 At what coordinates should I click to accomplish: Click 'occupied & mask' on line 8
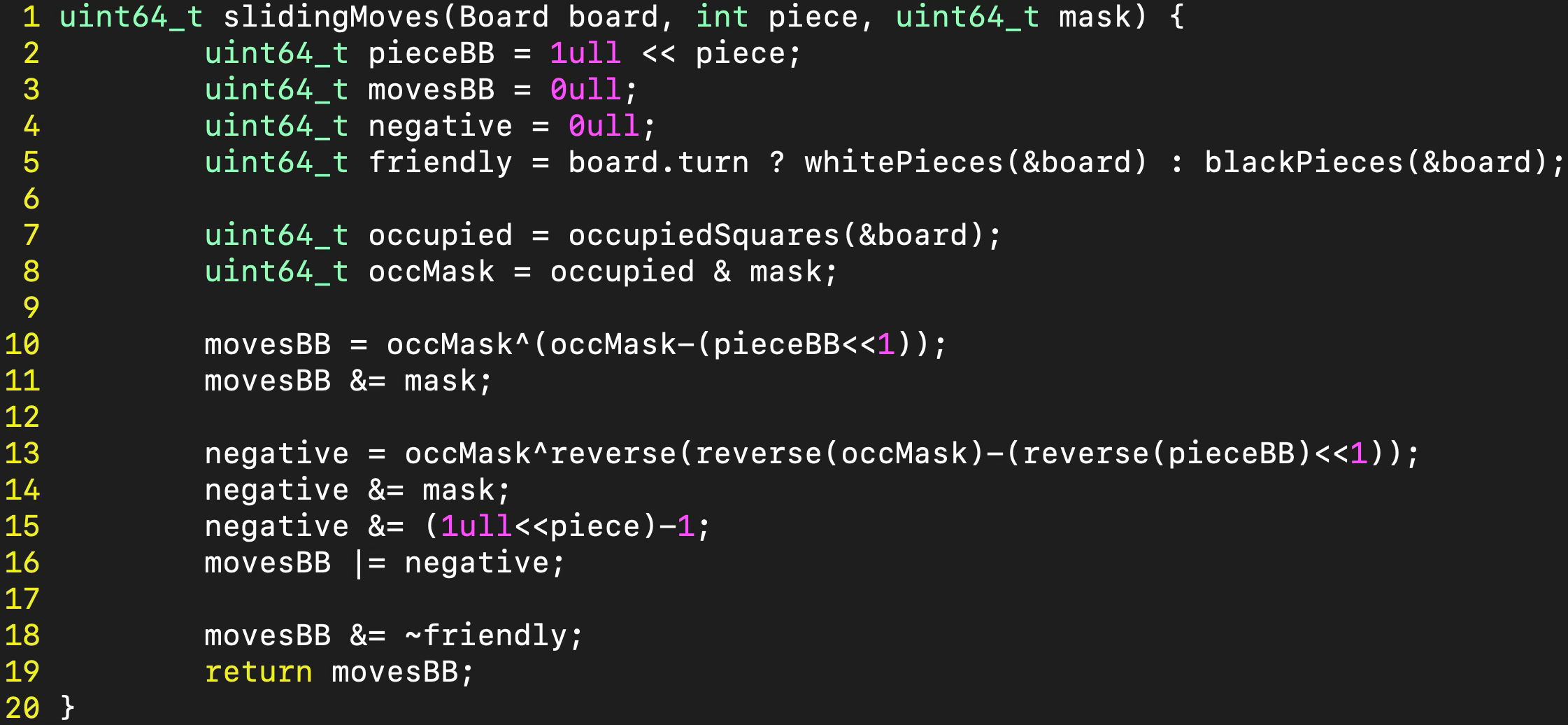[x=685, y=272]
